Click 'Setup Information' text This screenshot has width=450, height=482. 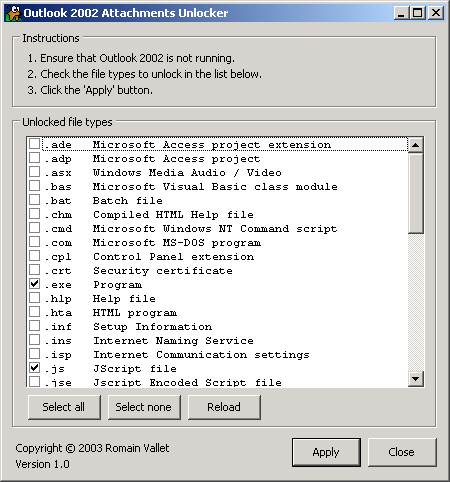tap(152, 327)
